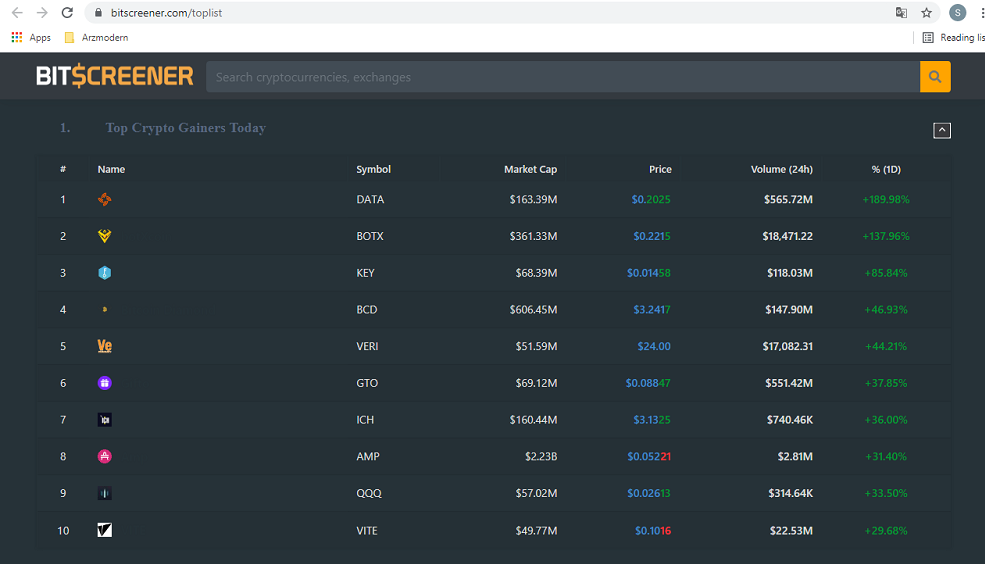Click the VERI coin logo icon
985x564 pixels.
tap(104, 346)
